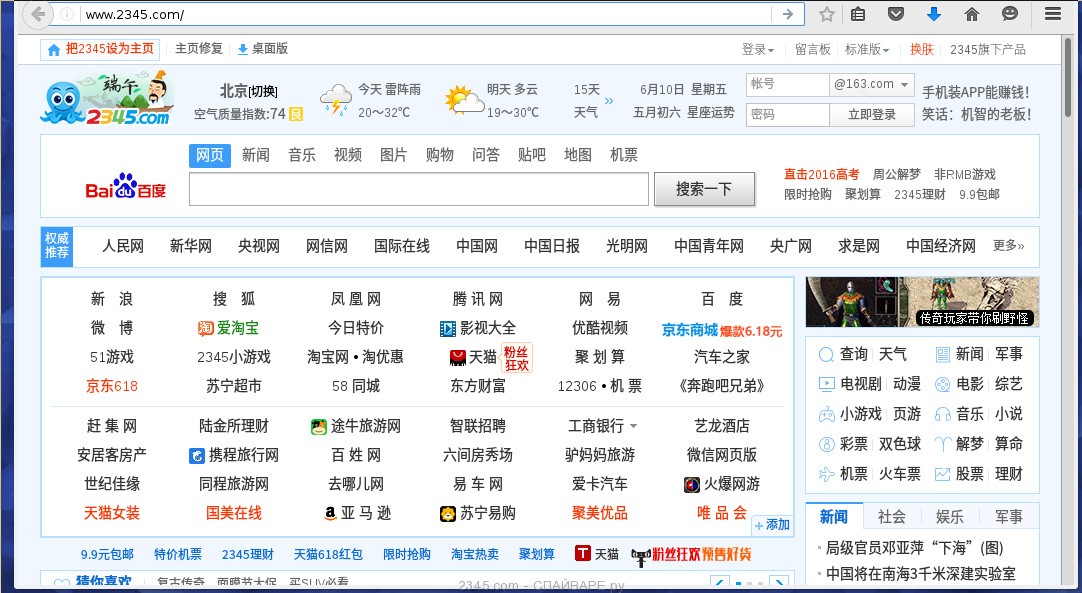Click the Pocket save icon

tap(896, 14)
